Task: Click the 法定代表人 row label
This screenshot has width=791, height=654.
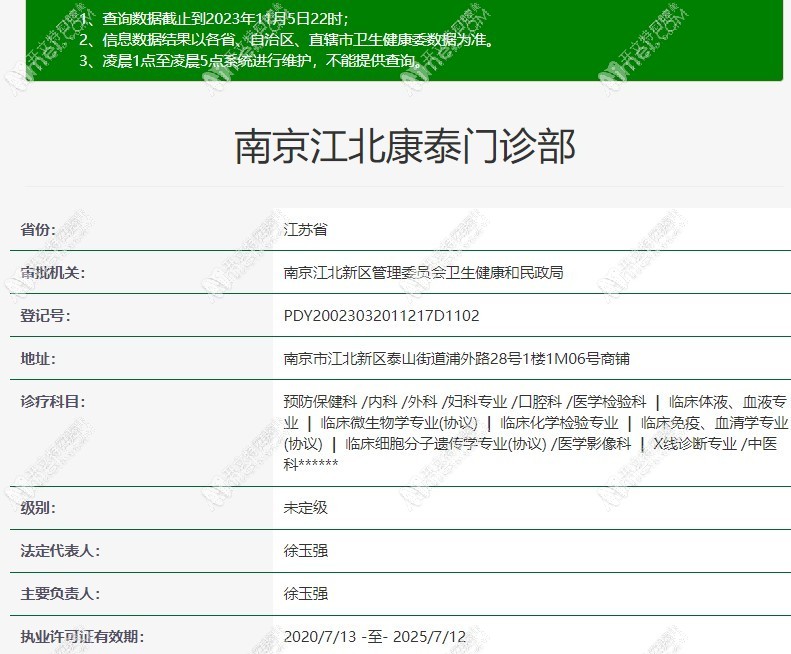Action: (x=60, y=550)
